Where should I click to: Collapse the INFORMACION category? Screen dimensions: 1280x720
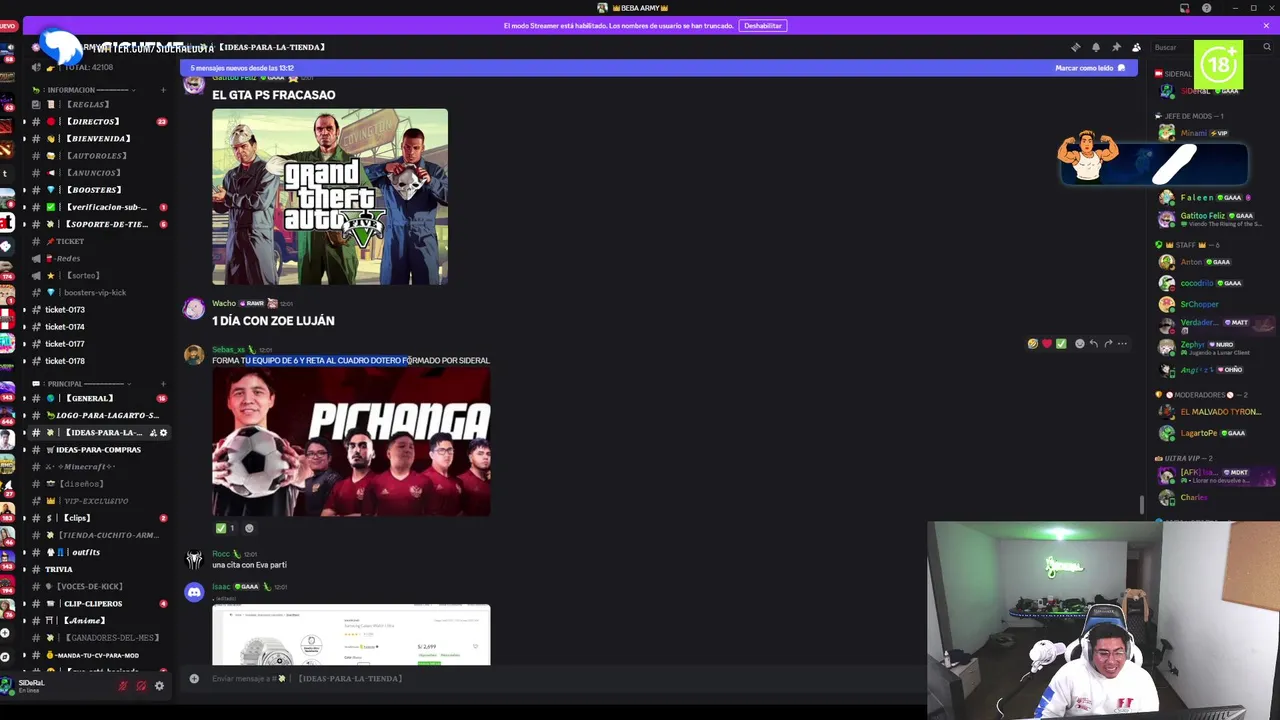(87, 90)
